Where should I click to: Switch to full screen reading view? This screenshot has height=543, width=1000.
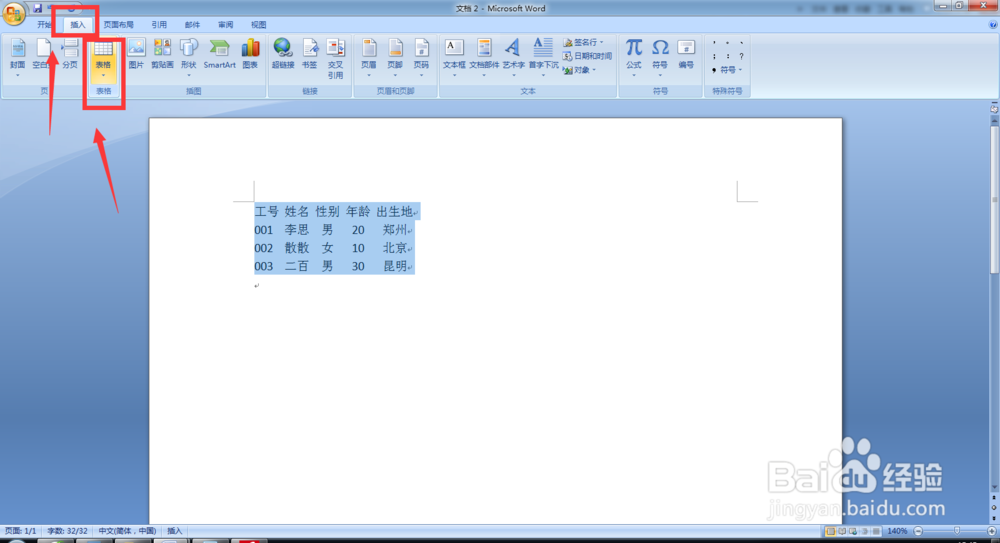click(842, 531)
